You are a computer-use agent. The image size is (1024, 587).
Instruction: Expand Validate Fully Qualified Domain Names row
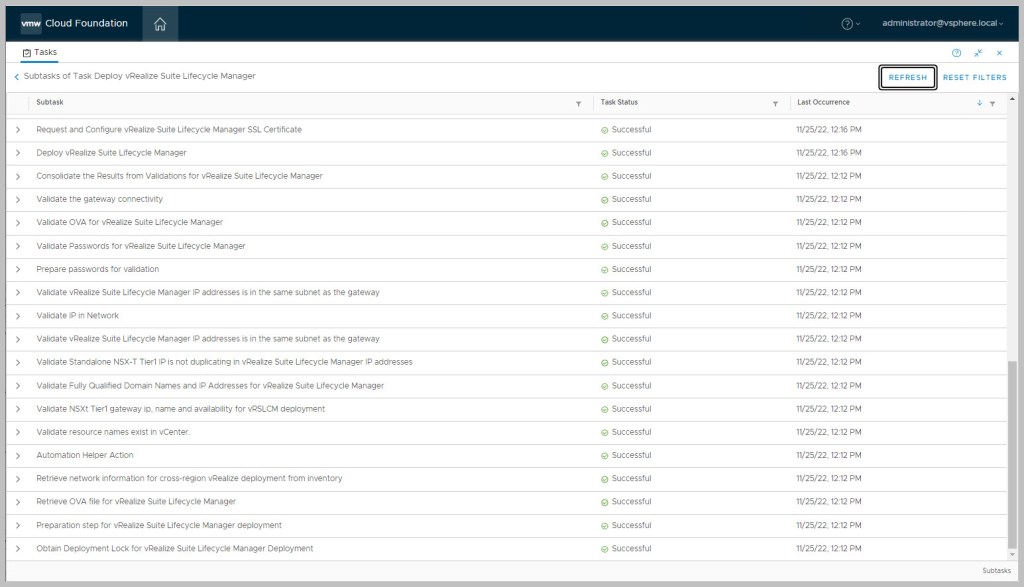(x=18, y=386)
